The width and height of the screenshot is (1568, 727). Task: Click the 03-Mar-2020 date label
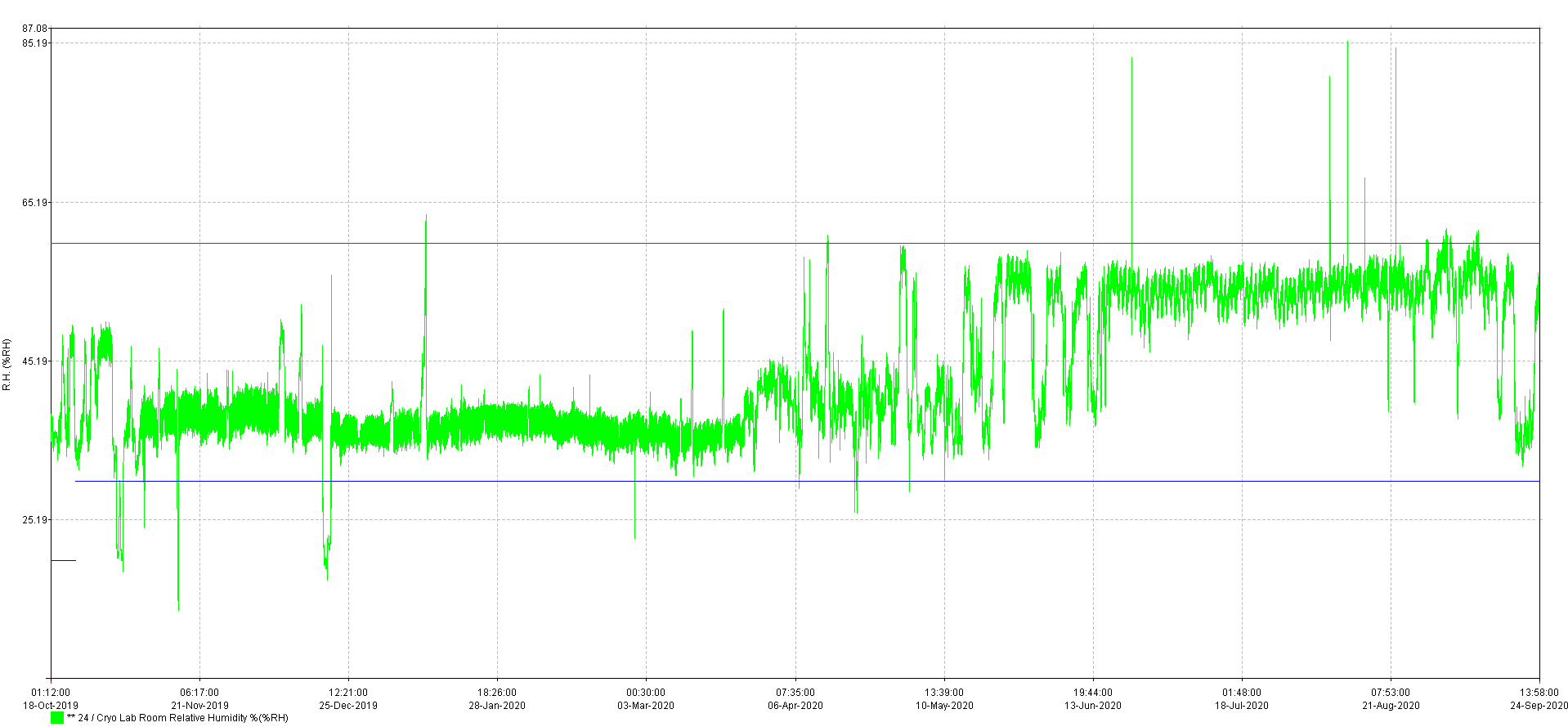[646, 706]
